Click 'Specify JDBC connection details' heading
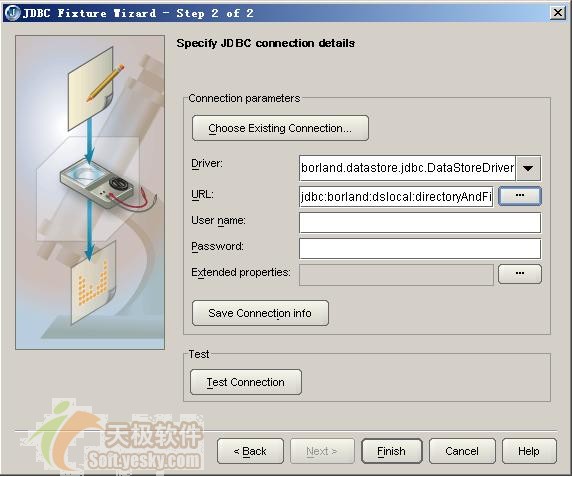Image resolution: width=572 pixels, height=477 pixels. tap(266, 43)
